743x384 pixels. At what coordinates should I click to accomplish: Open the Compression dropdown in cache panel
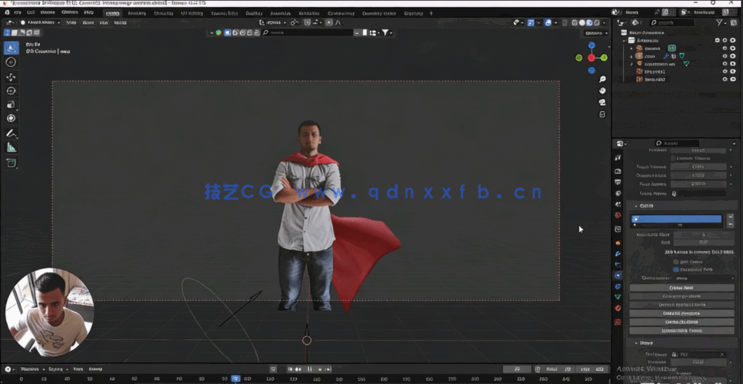tap(704, 278)
